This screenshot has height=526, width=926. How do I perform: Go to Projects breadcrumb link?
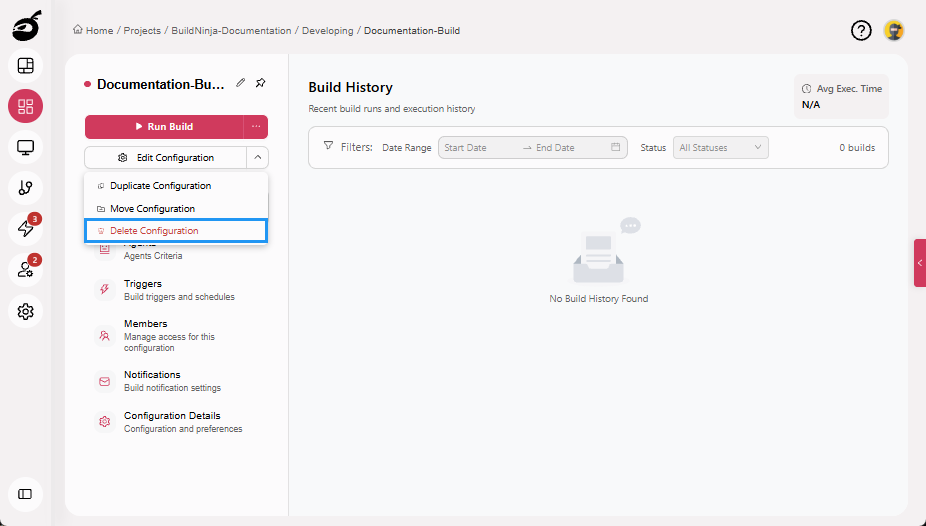point(142,31)
